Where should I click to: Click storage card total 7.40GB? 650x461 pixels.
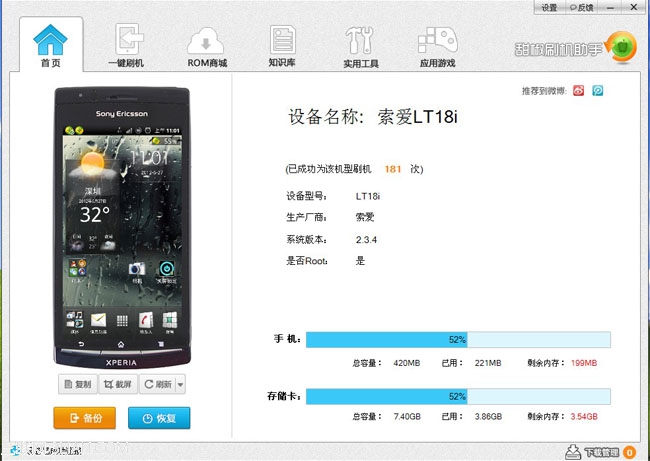pos(407,417)
